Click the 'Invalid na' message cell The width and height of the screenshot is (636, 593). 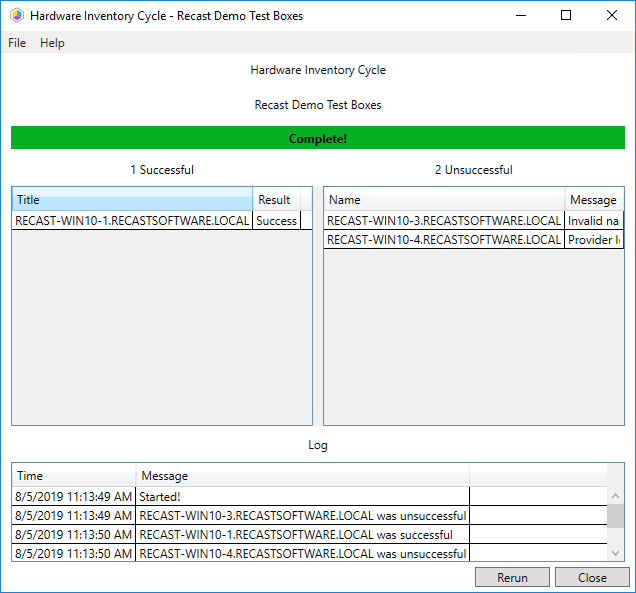(594, 221)
